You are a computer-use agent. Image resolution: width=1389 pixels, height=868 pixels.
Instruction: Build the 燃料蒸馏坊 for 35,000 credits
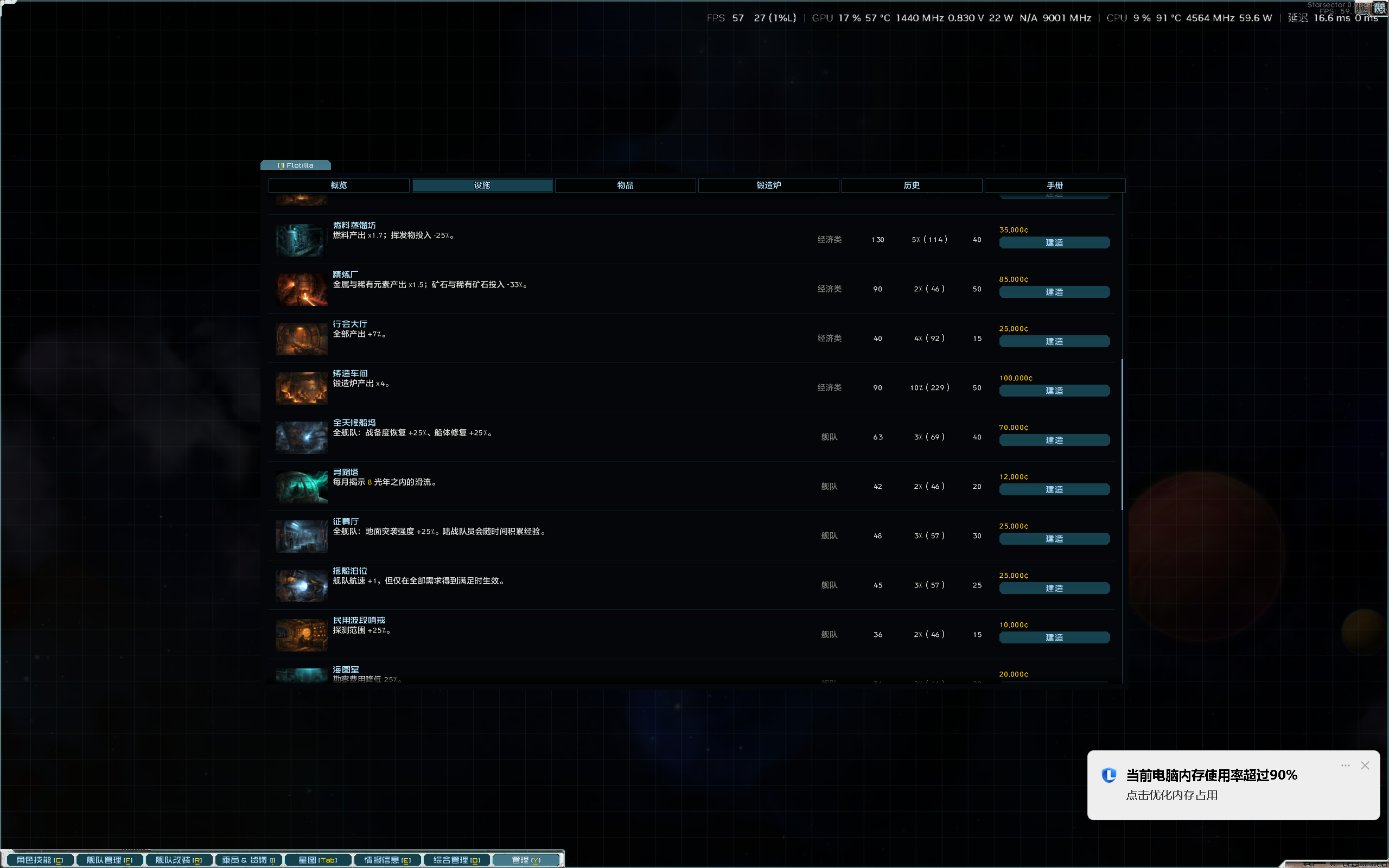(1054, 243)
